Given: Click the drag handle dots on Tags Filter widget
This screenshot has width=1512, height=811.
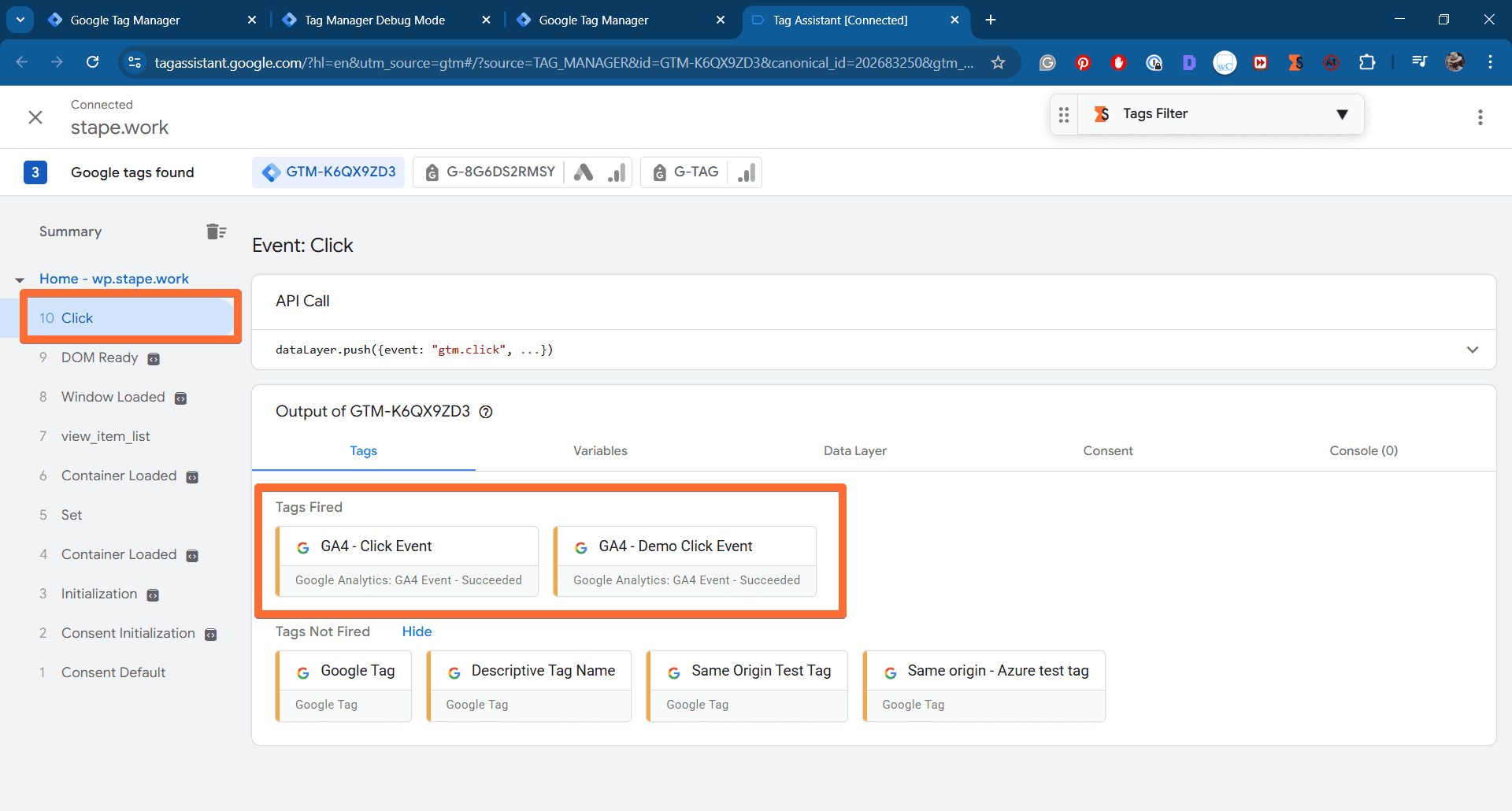Looking at the screenshot, I should [x=1063, y=114].
